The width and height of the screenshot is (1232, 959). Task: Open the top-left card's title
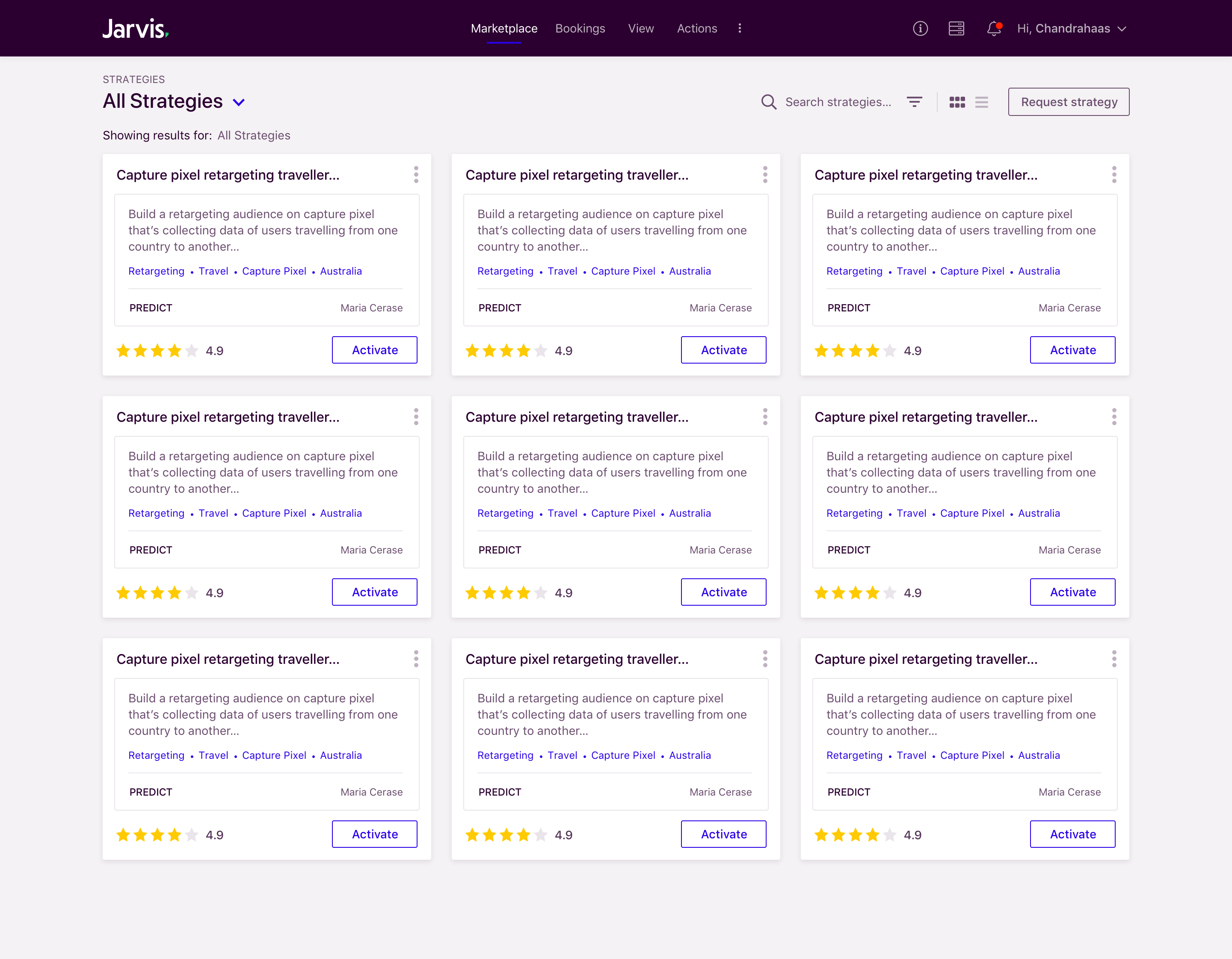point(228,175)
